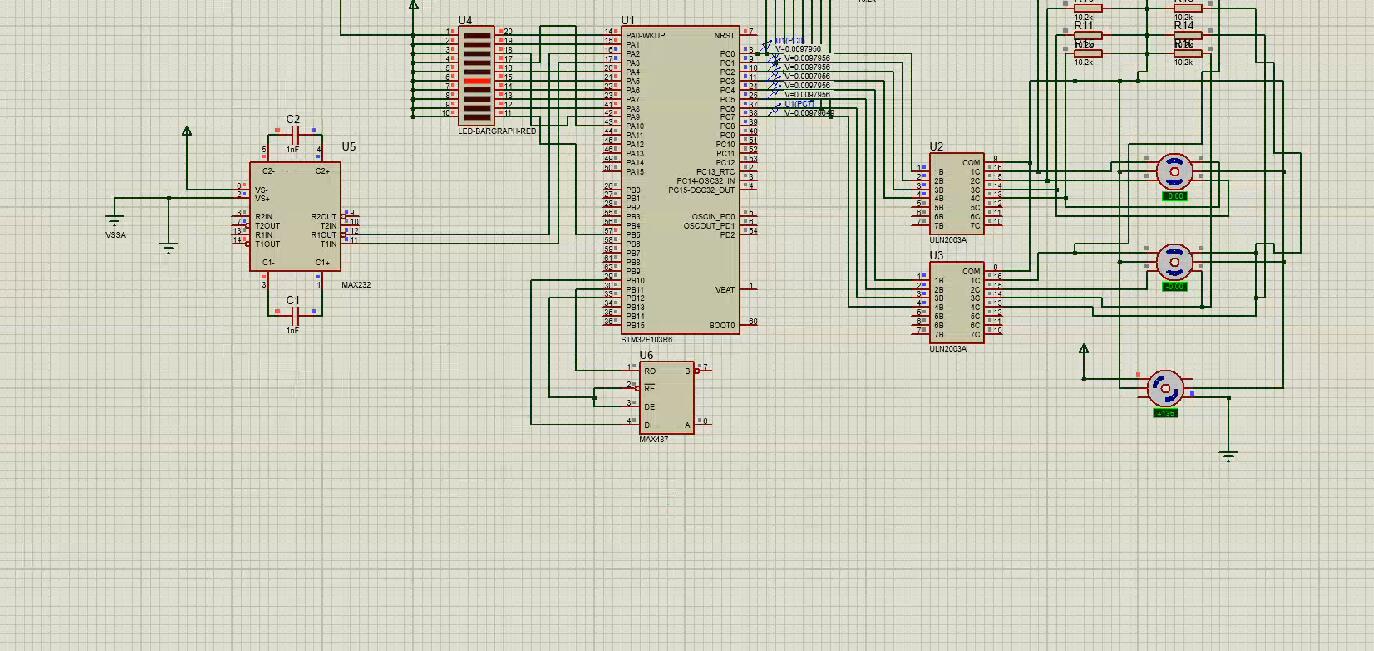Click the lit red segment of the bargraph
The image size is (1374, 651).
(x=478, y=81)
